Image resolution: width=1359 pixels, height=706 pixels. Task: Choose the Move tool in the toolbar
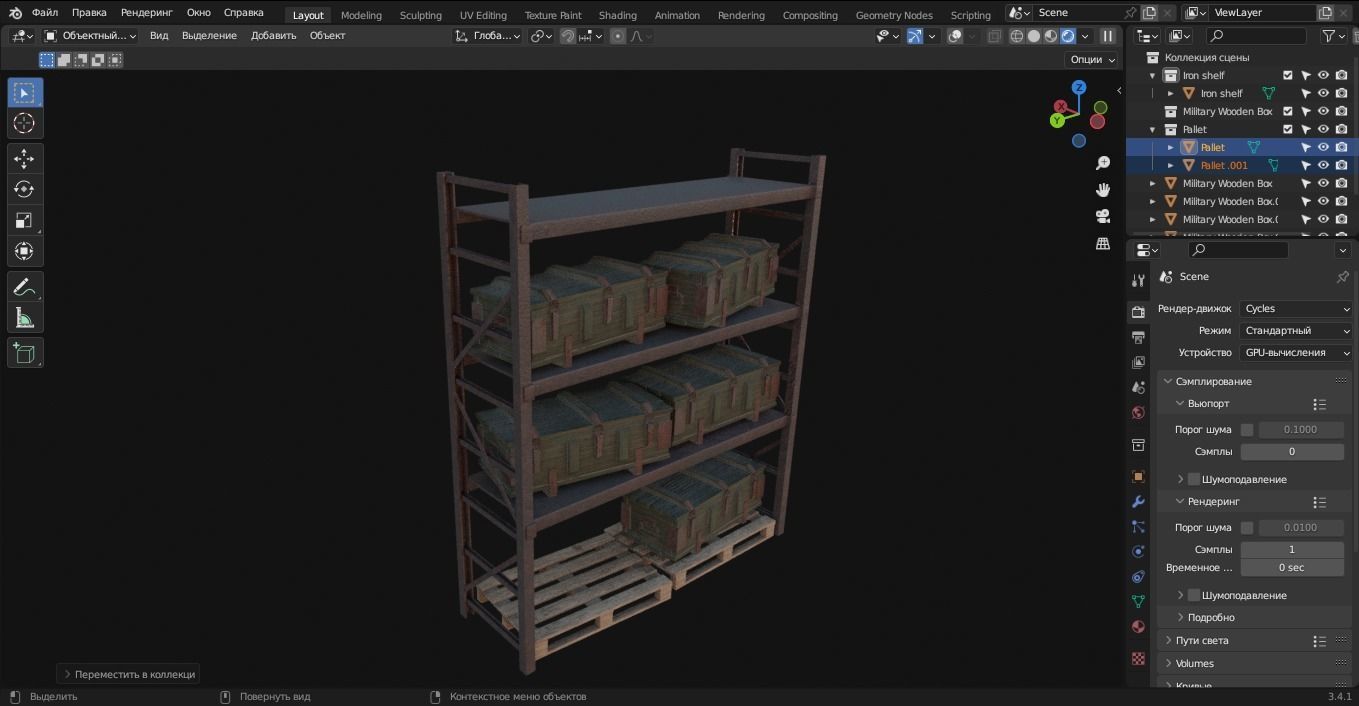pos(25,159)
